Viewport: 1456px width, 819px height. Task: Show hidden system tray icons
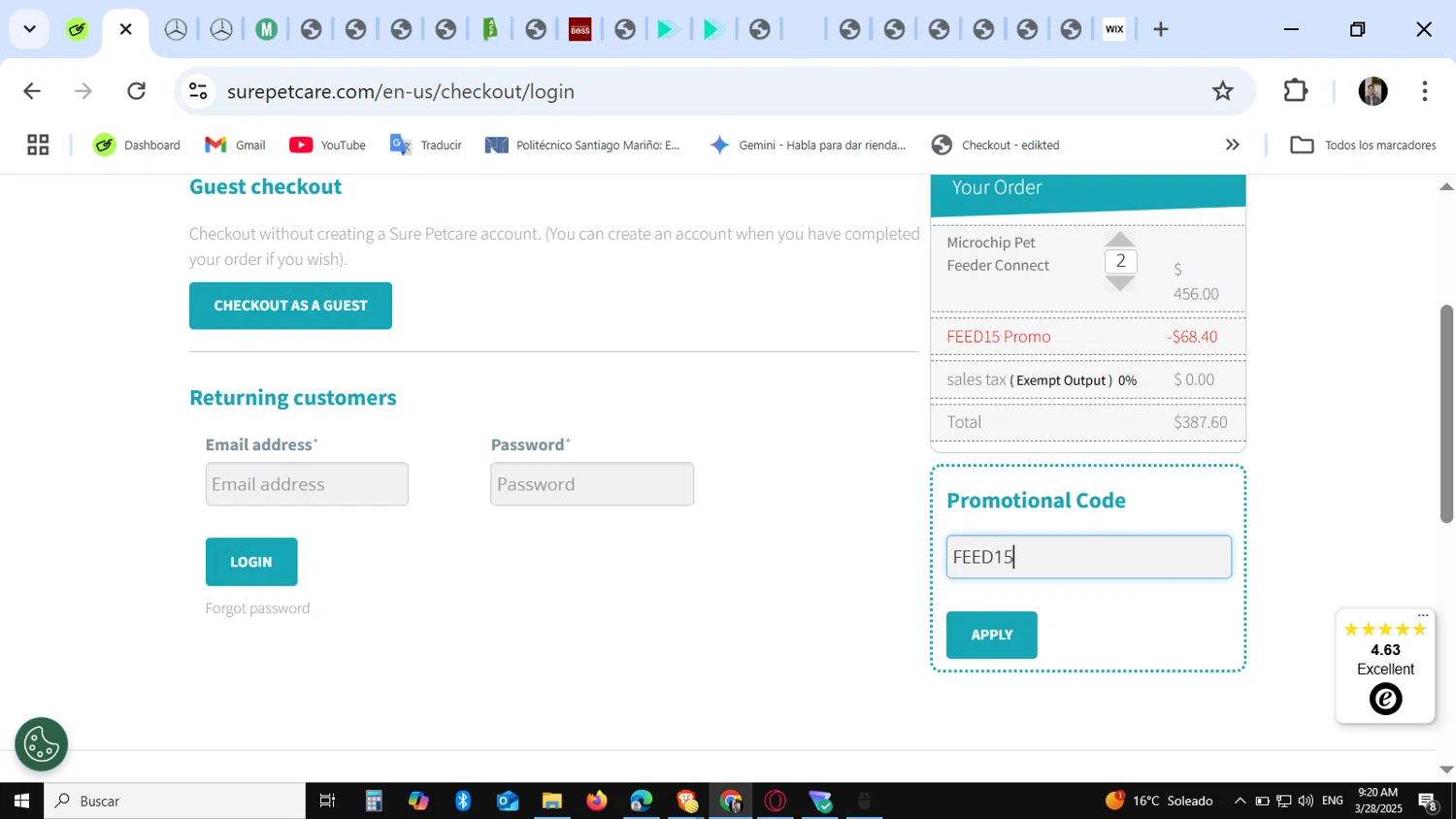point(1240,801)
